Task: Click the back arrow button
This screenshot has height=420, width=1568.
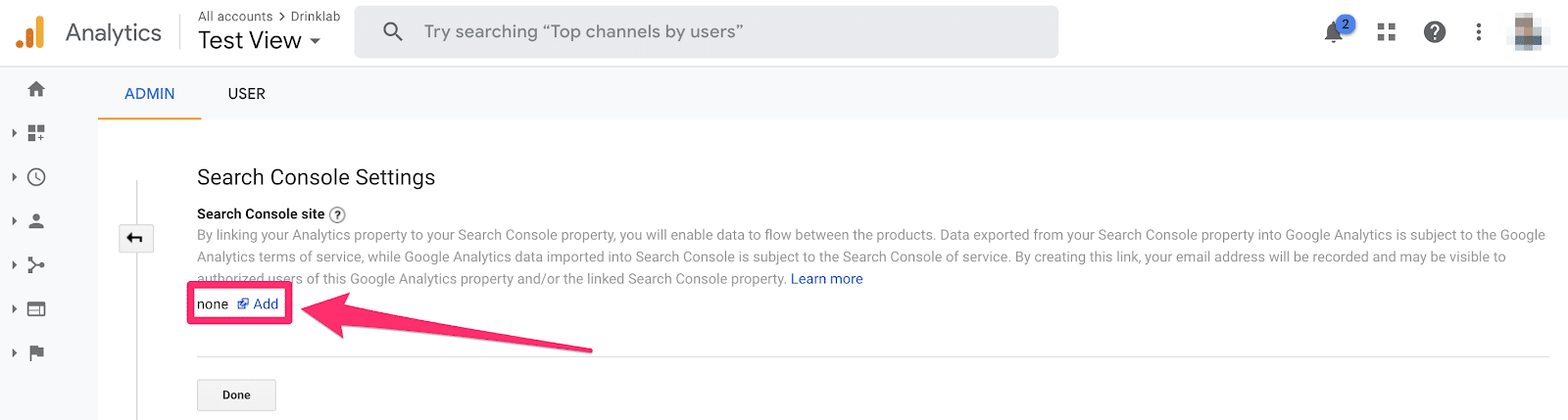Action: [x=135, y=238]
